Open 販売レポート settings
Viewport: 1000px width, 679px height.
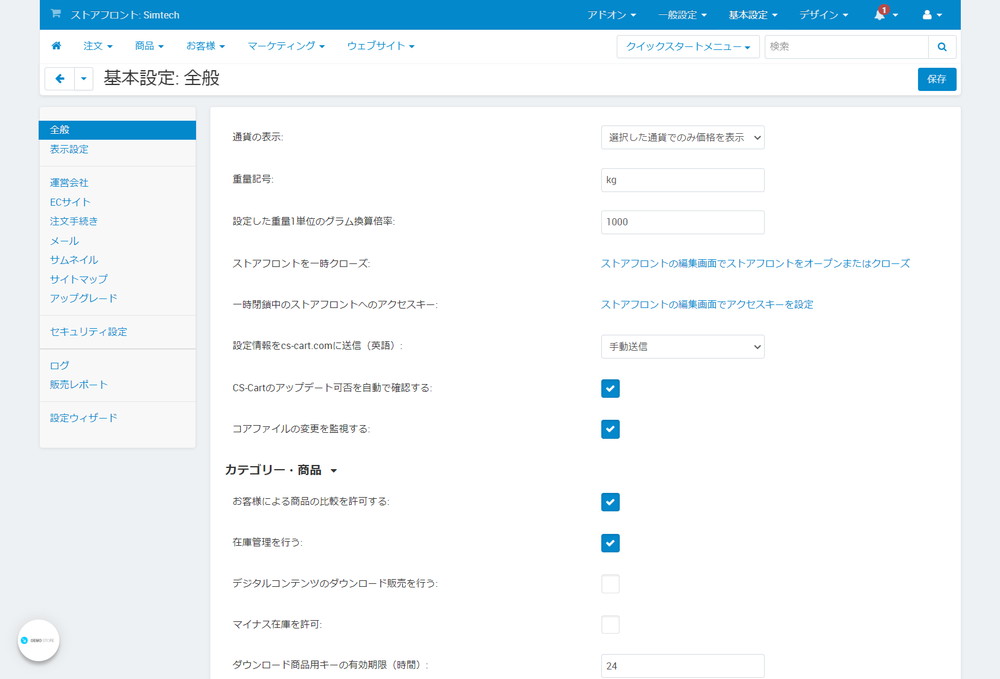tap(78, 384)
